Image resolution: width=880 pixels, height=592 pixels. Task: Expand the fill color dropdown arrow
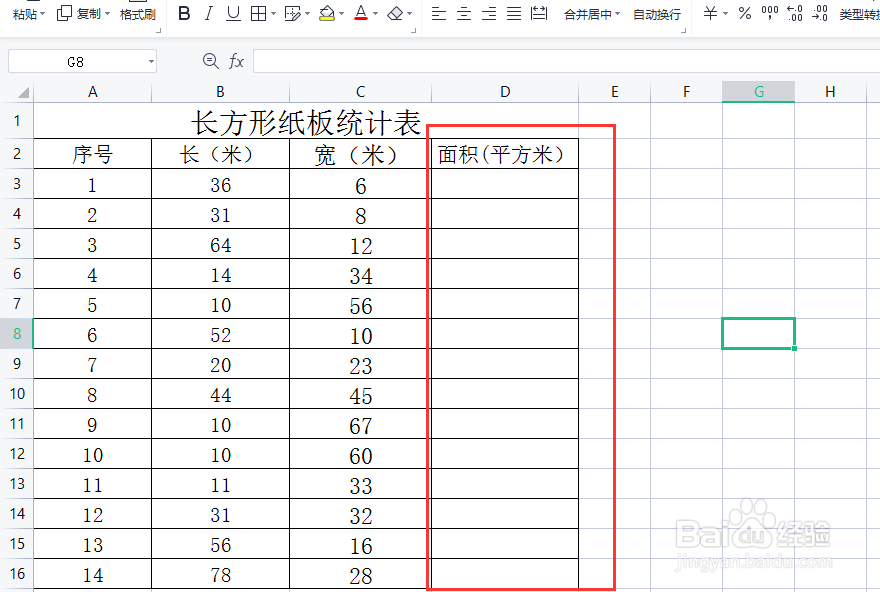(x=341, y=14)
